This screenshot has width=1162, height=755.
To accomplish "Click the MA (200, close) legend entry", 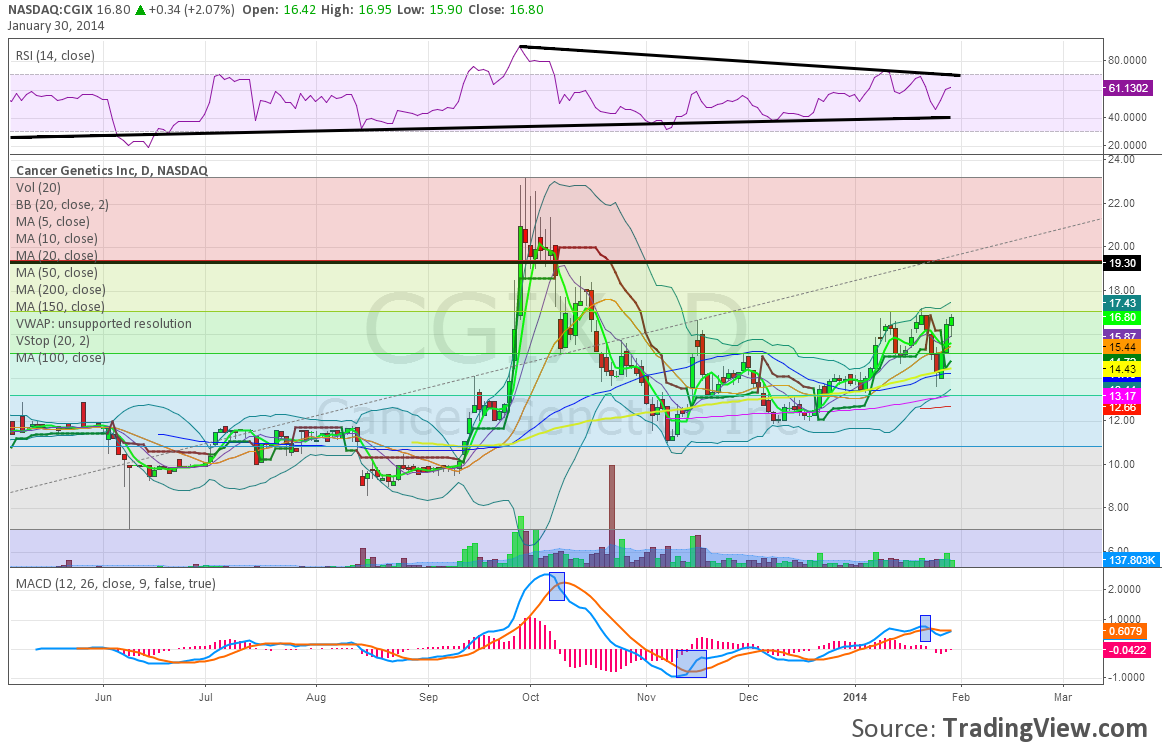I will click(61, 290).
